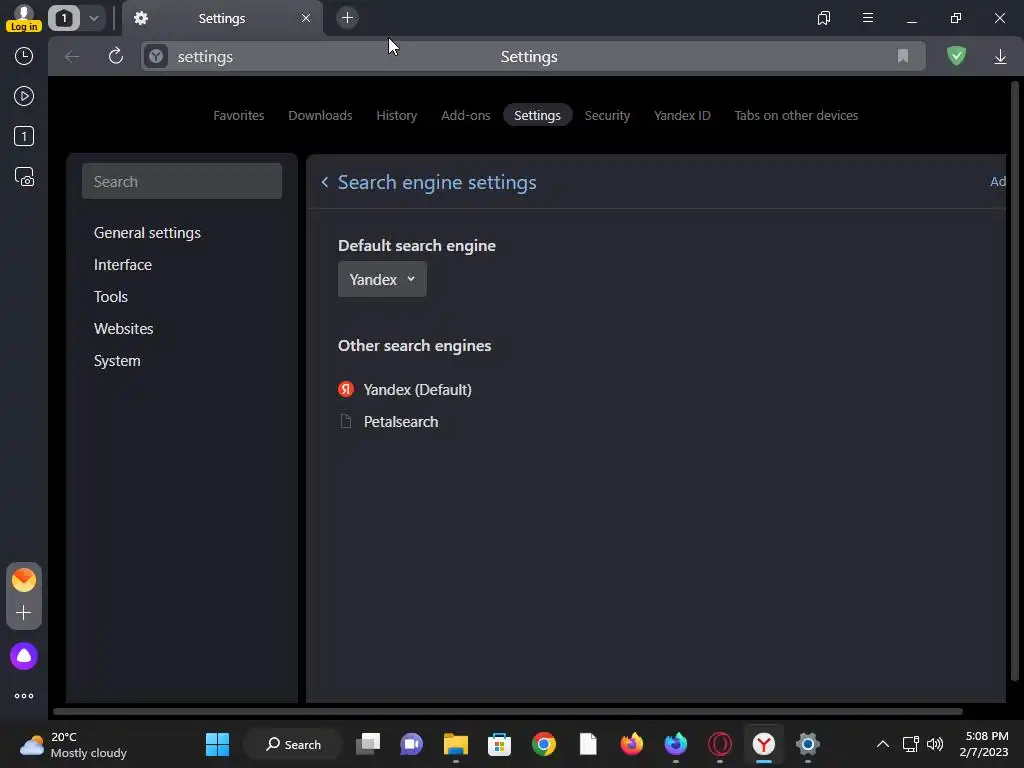Open Interface settings section

[x=123, y=265]
